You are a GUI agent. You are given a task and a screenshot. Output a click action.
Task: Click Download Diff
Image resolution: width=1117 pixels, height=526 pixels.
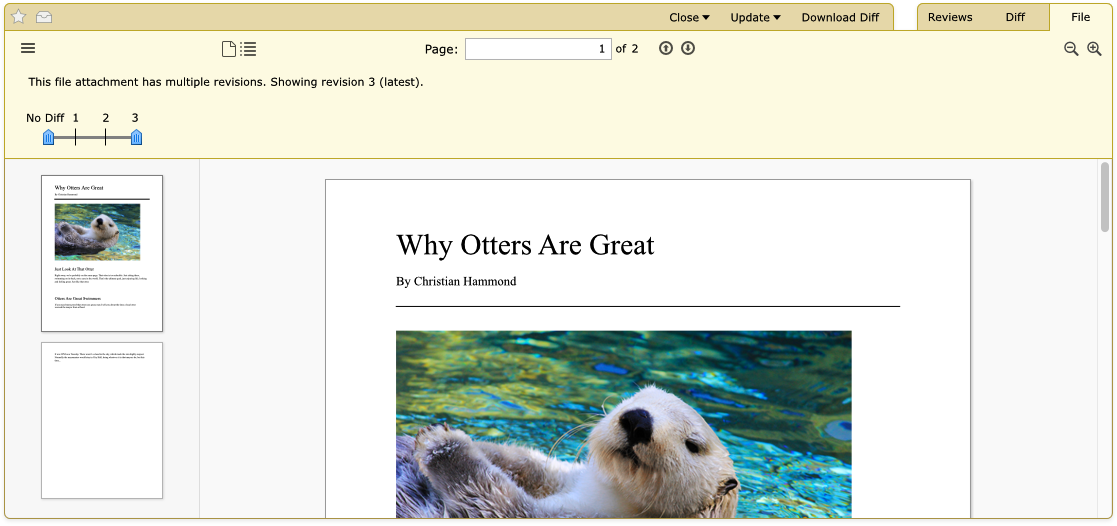coord(840,18)
